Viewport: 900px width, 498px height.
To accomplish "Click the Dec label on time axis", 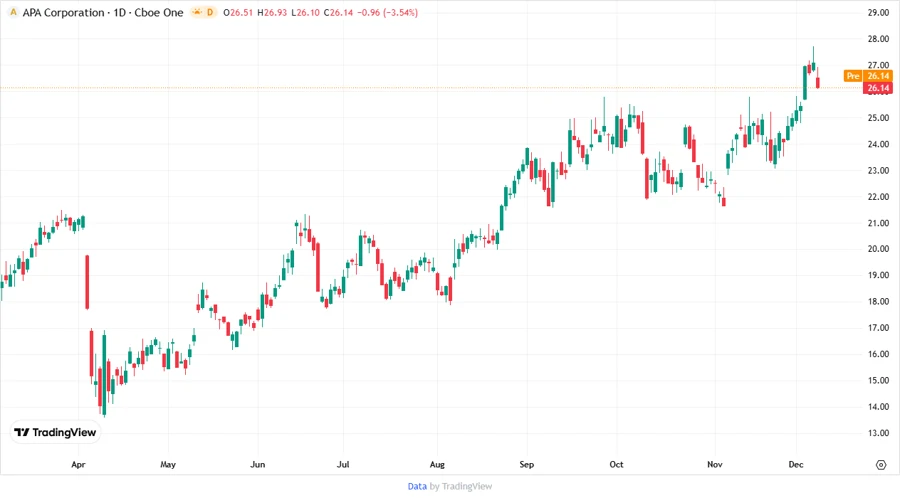I will (x=796, y=465).
